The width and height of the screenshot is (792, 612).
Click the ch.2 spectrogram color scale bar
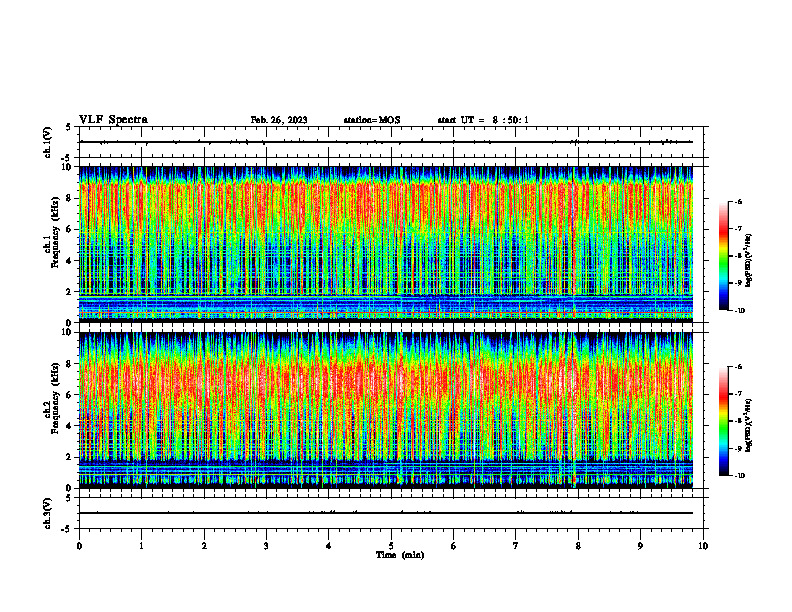723,421
